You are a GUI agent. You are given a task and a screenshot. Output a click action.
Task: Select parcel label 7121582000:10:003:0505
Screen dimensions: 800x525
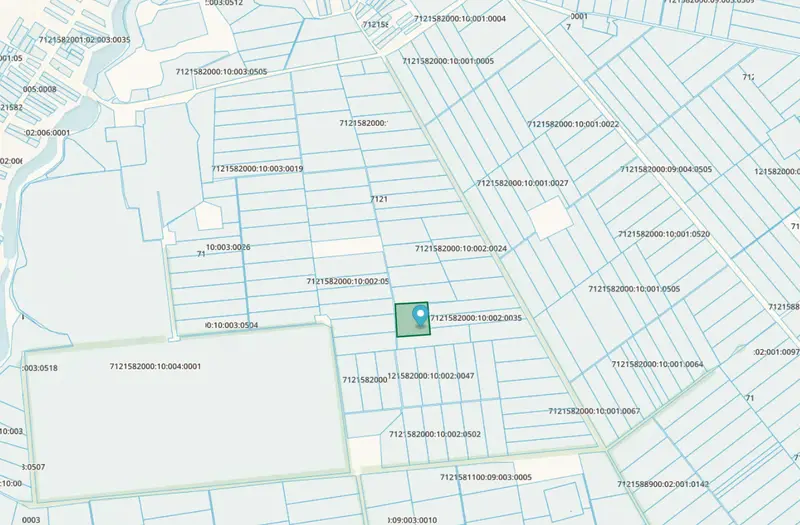click(x=221, y=72)
